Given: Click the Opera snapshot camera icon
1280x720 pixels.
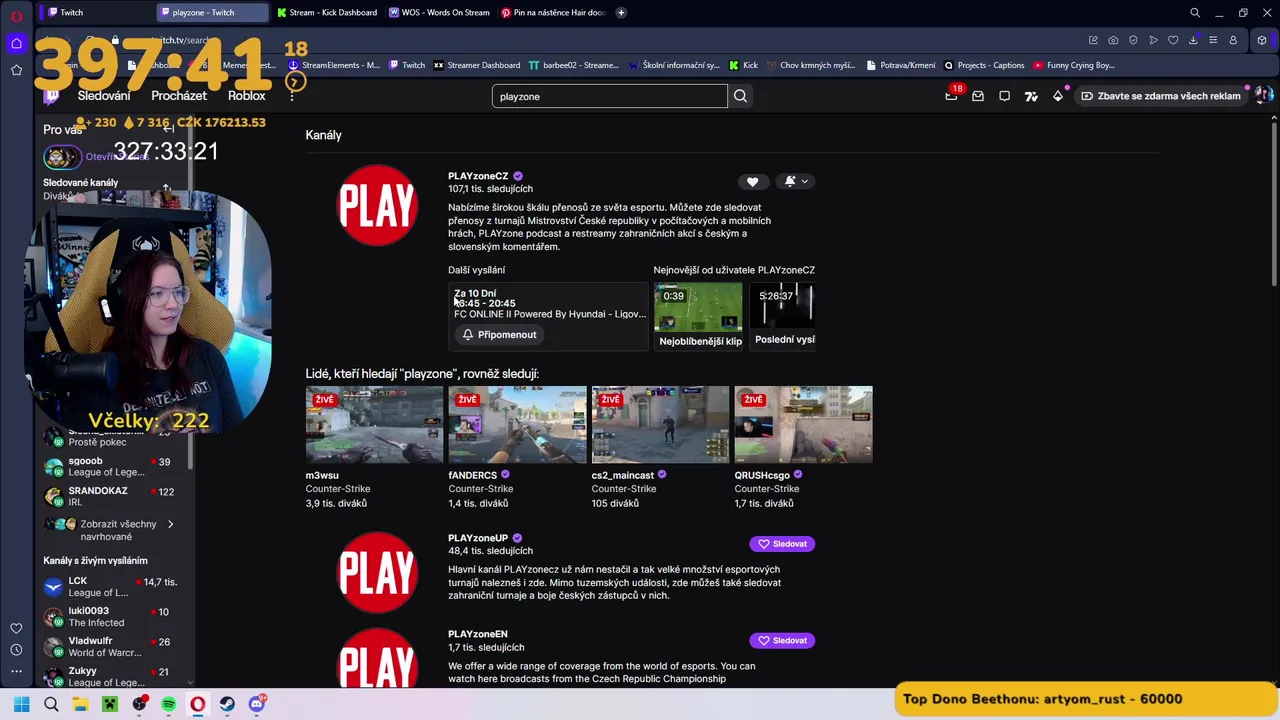Looking at the screenshot, I should 1113,40.
